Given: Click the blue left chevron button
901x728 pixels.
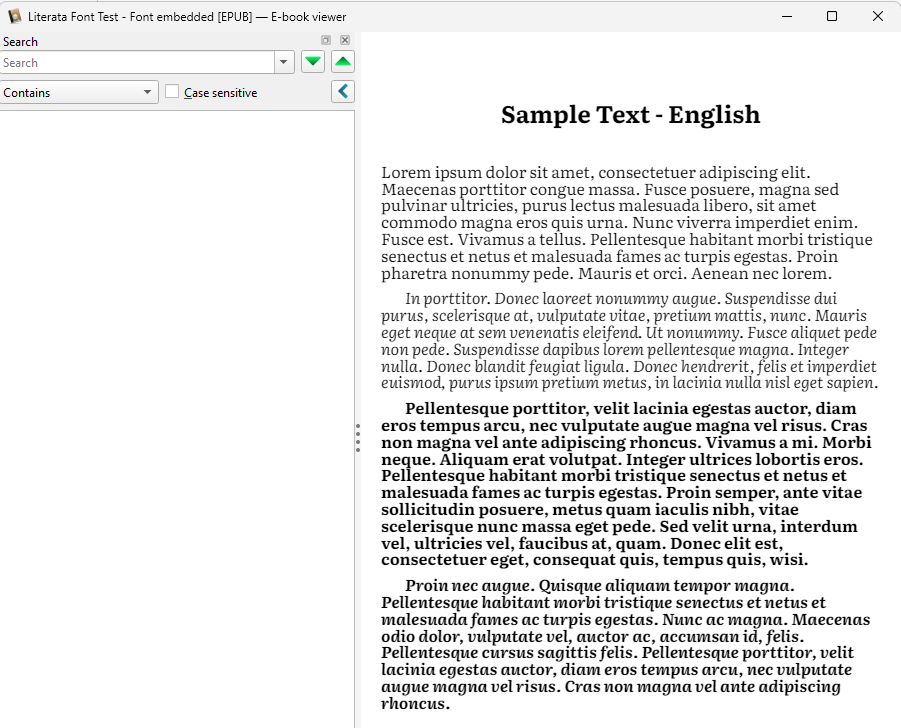Looking at the screenshot, I should click(343, 92).
